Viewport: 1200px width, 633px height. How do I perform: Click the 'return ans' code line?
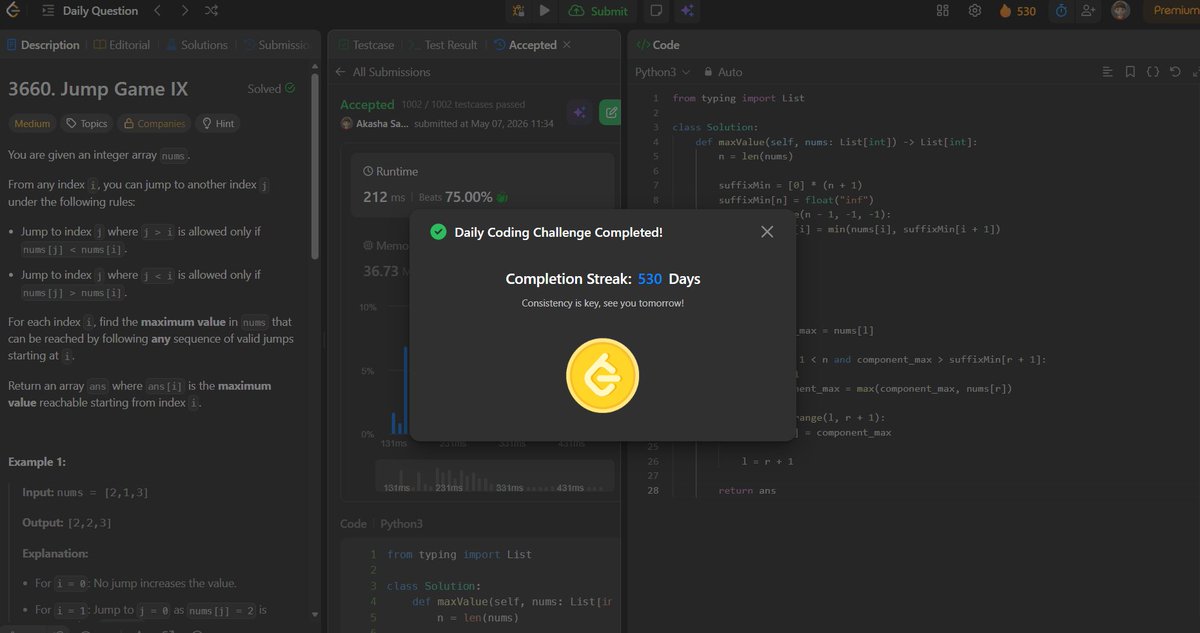click(747, 490)
